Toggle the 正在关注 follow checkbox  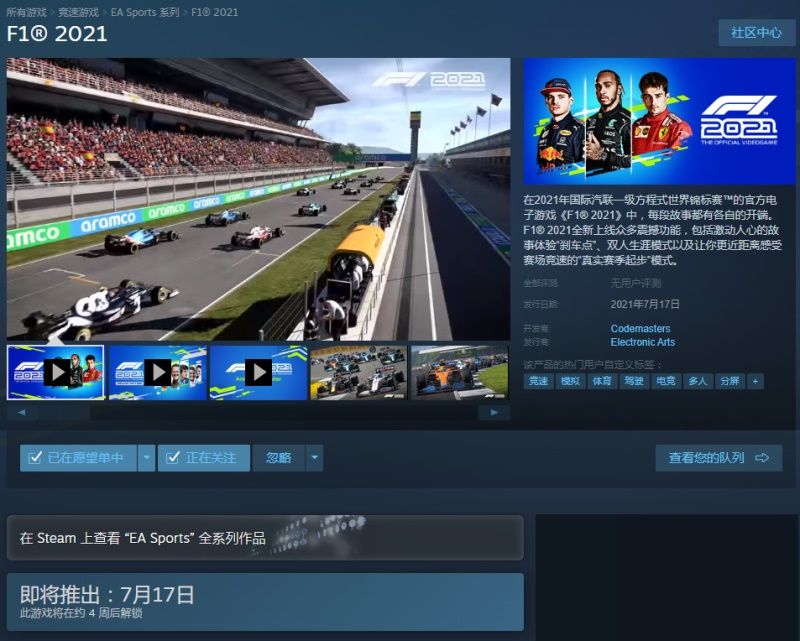tap(204, 458)
